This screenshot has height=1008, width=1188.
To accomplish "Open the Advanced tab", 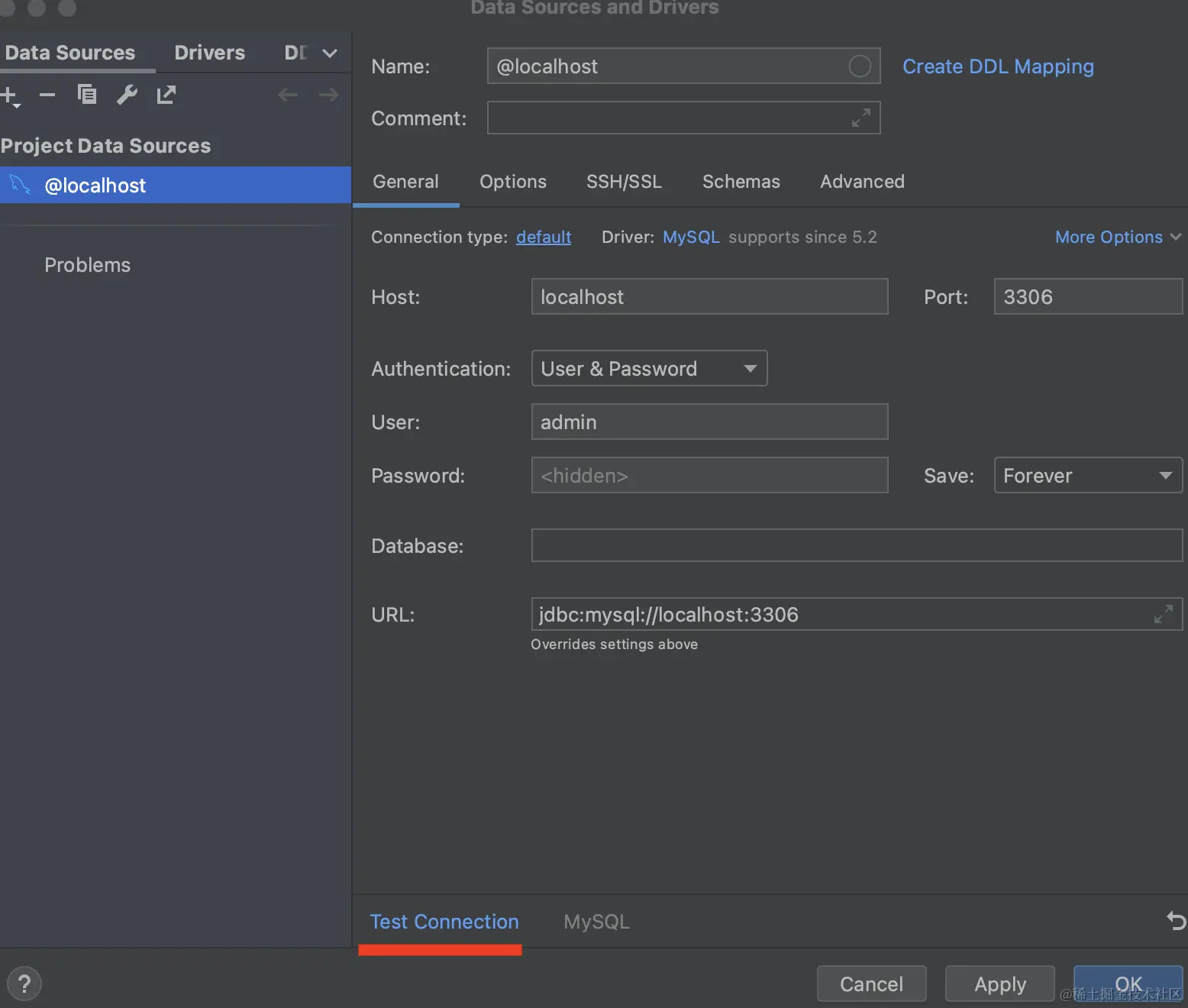I will pyautogui.click(x=862, y=182).
